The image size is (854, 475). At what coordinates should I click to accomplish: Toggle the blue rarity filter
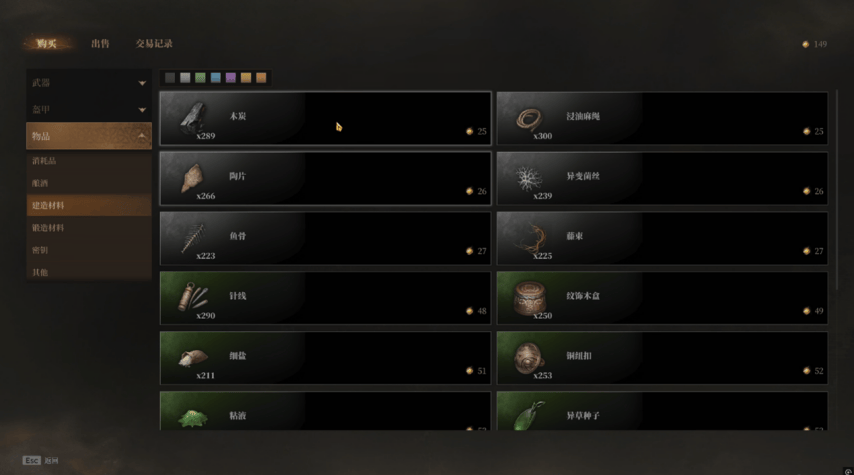216,78
